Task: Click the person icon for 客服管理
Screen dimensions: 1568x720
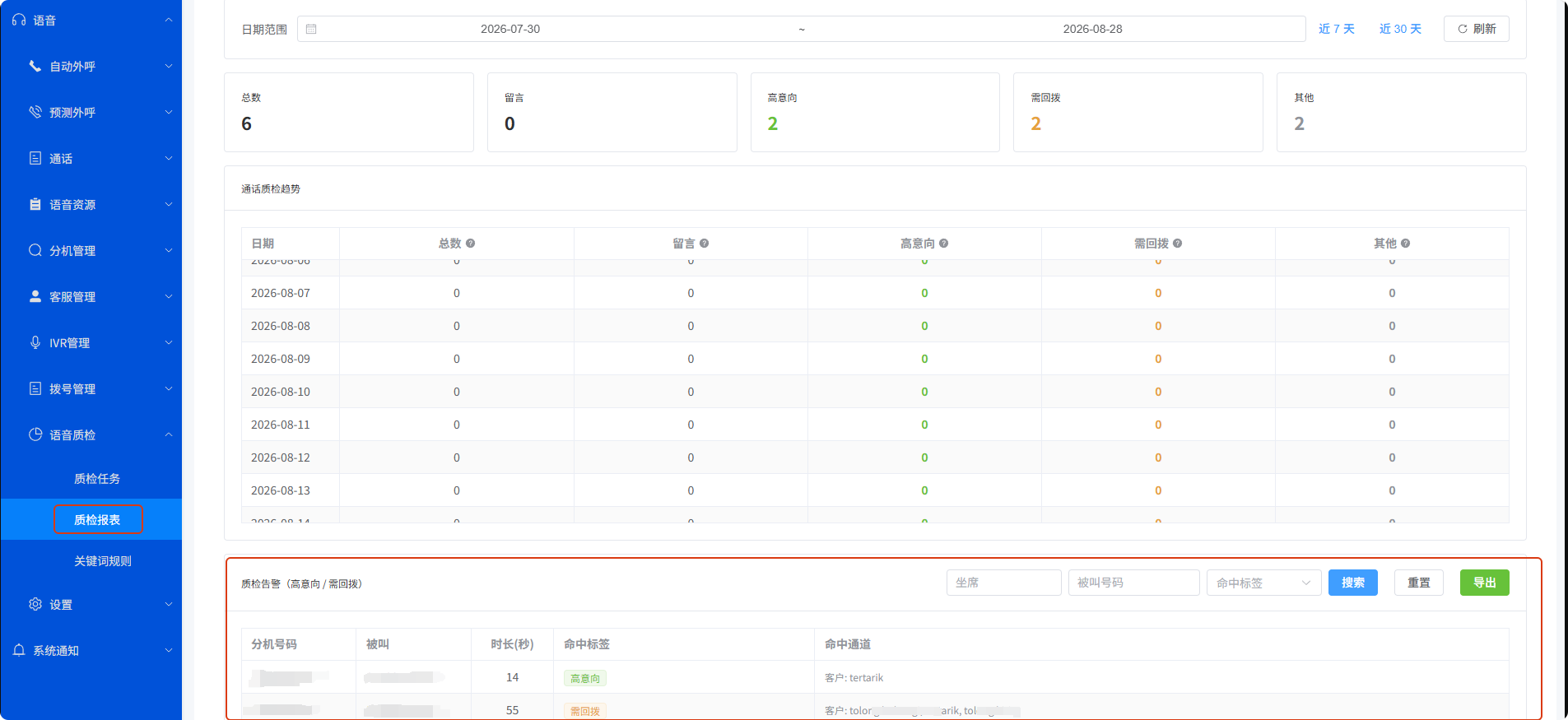Action: tap(35, 296)
